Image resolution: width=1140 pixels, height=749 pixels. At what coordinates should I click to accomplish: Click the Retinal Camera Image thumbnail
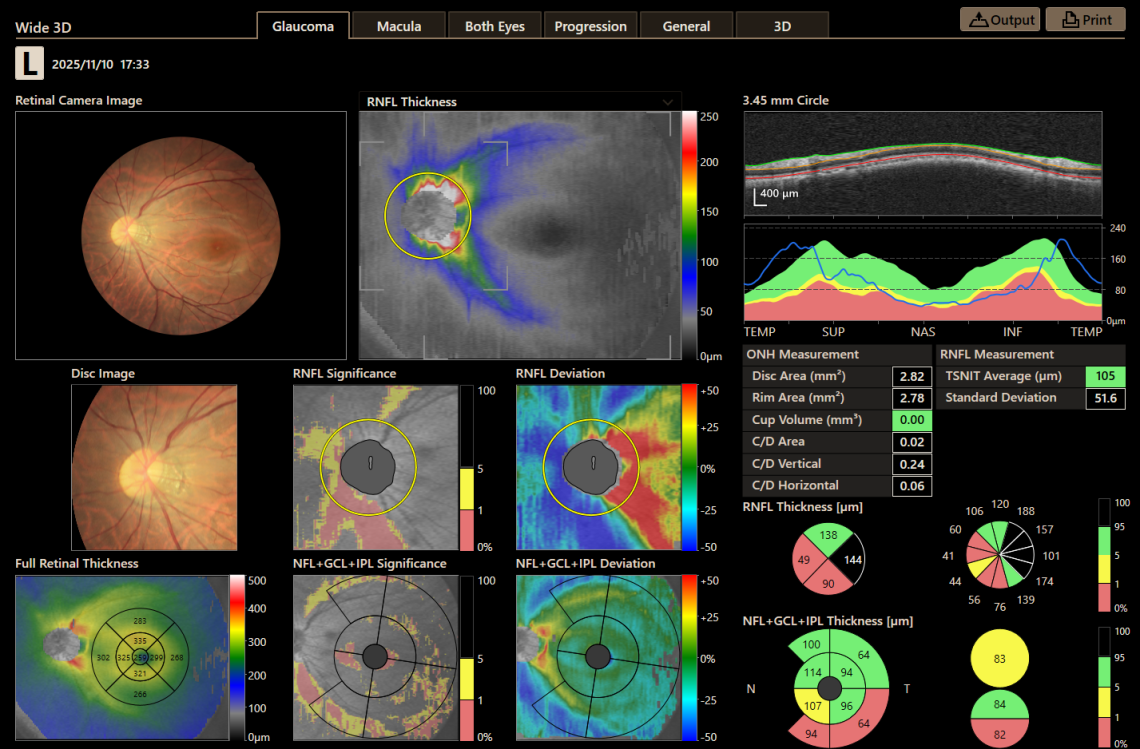tap(180, 235)
